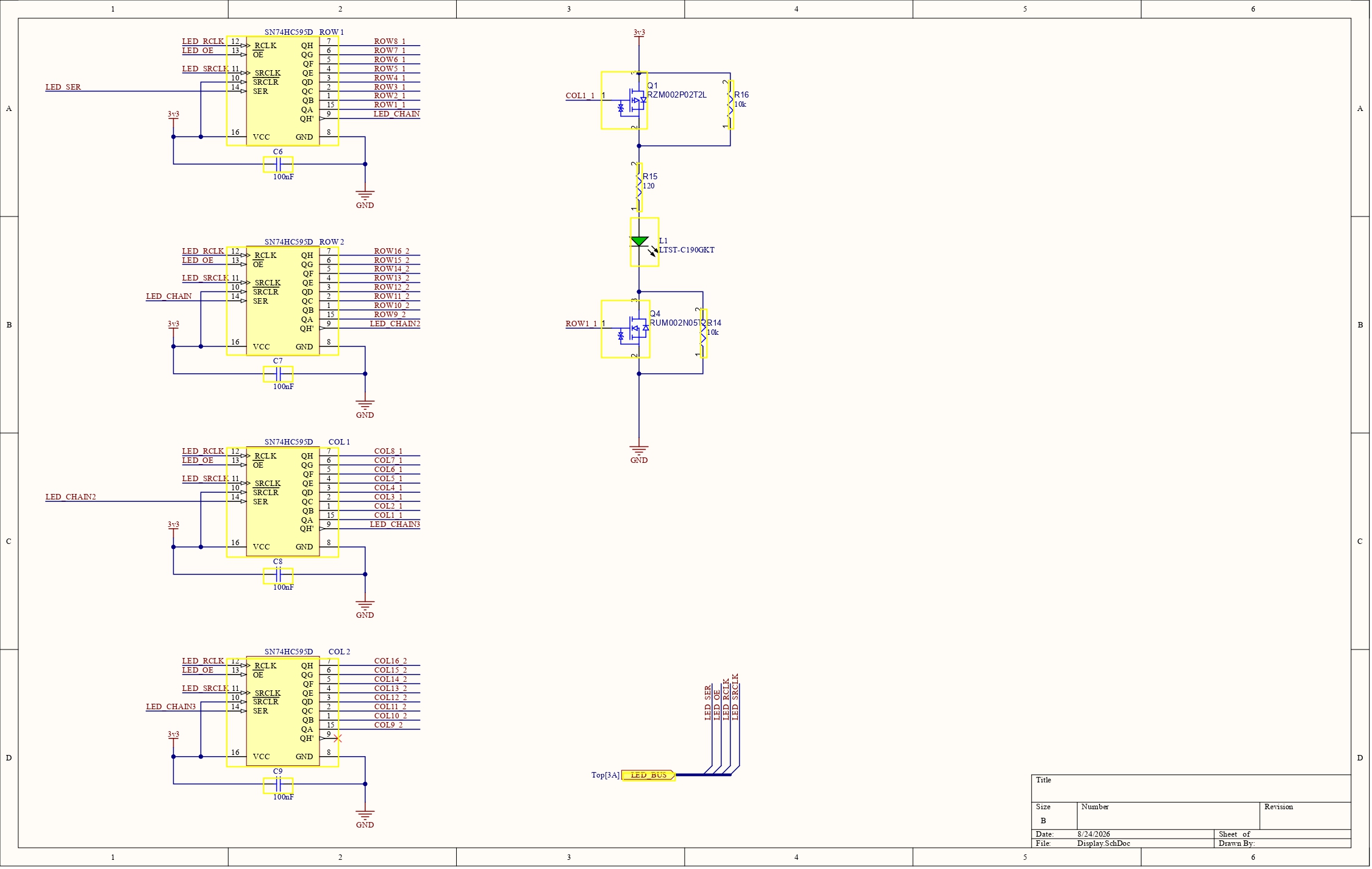Select resistor R15 symbol

coord(639,187)
